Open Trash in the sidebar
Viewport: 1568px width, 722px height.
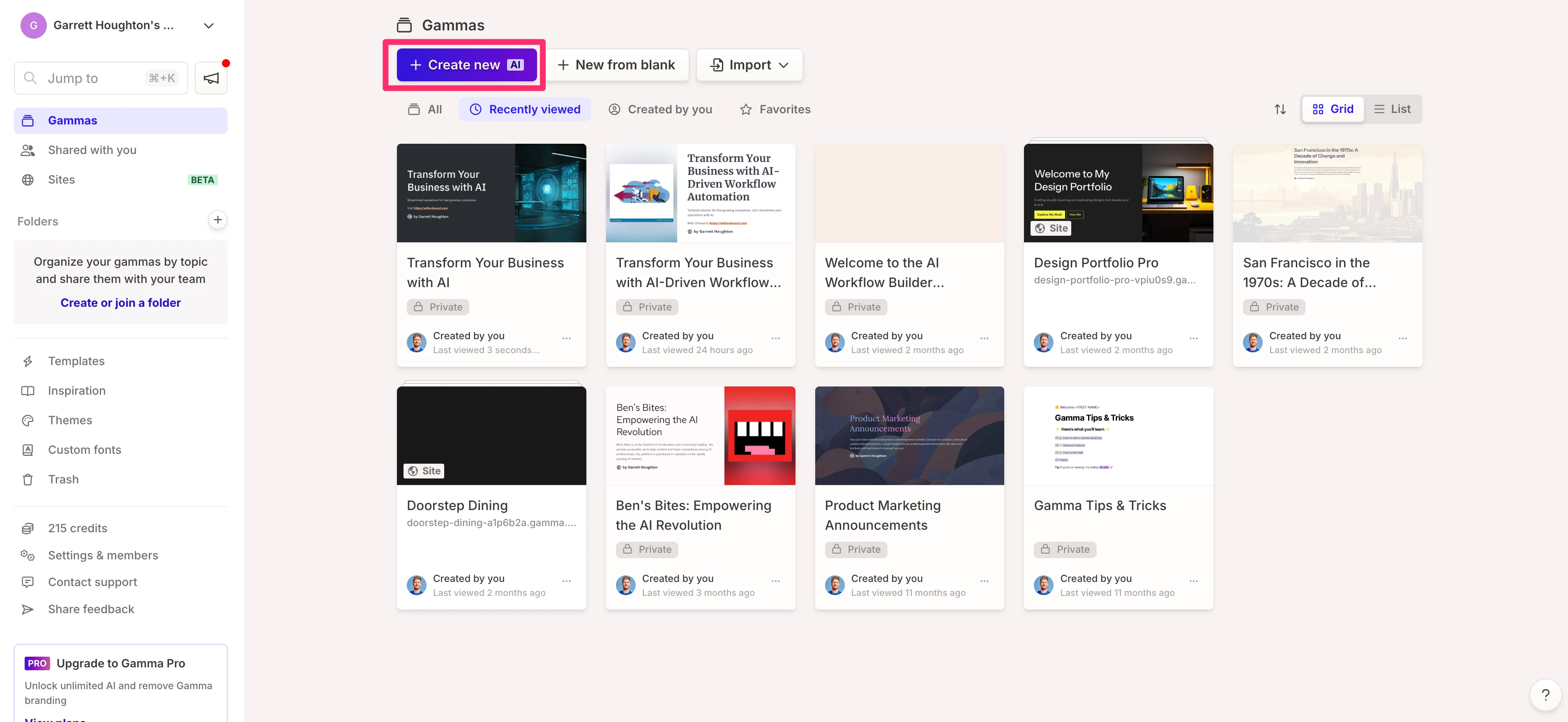(63, 479)
